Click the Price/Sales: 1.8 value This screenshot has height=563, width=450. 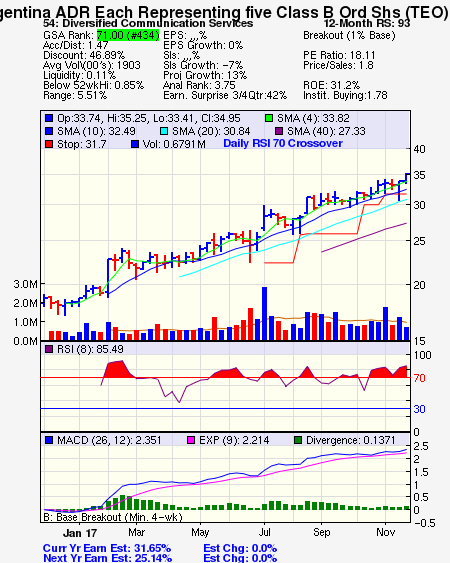click(338, 65)
